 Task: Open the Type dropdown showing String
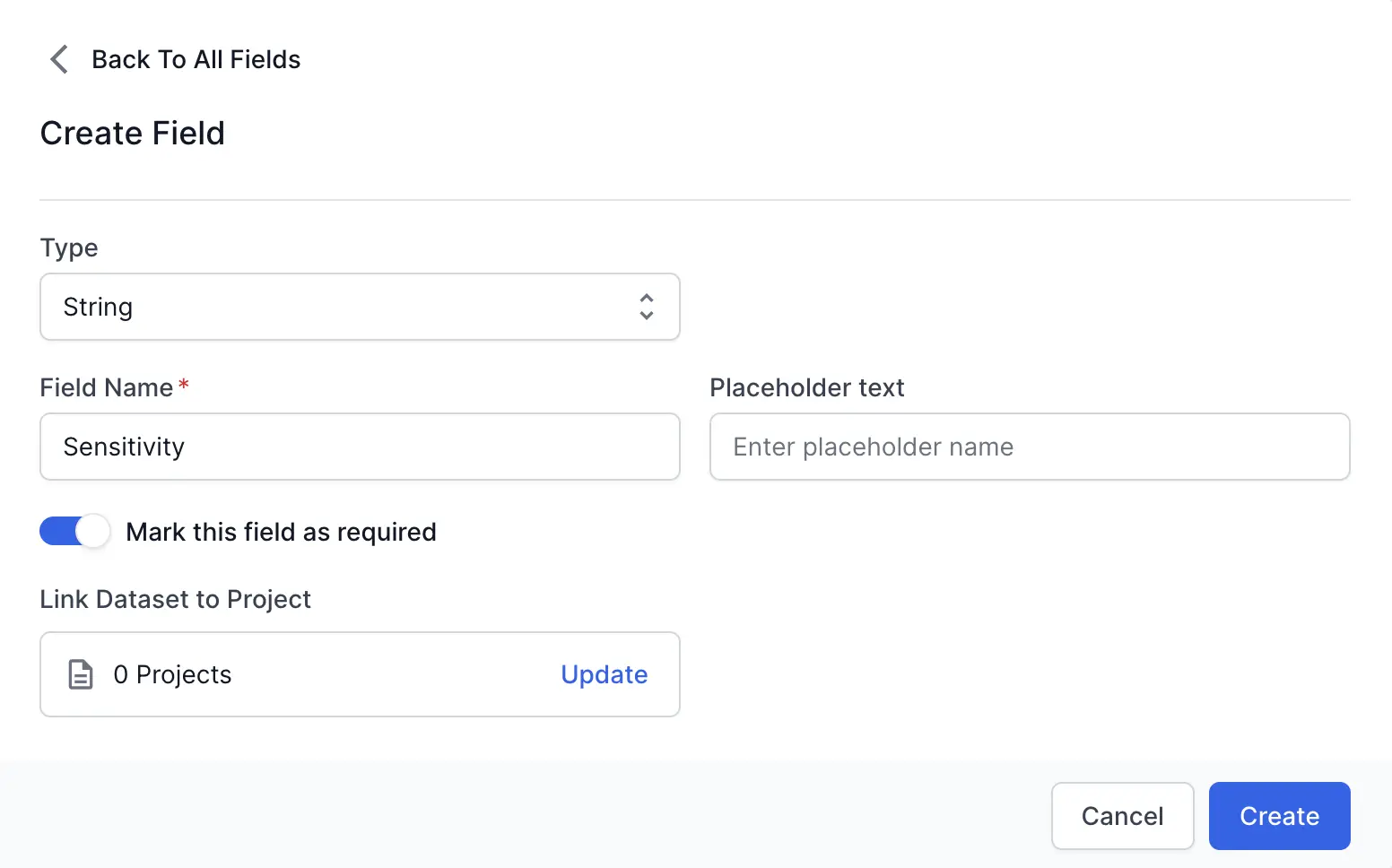click(x=359, y=307)
